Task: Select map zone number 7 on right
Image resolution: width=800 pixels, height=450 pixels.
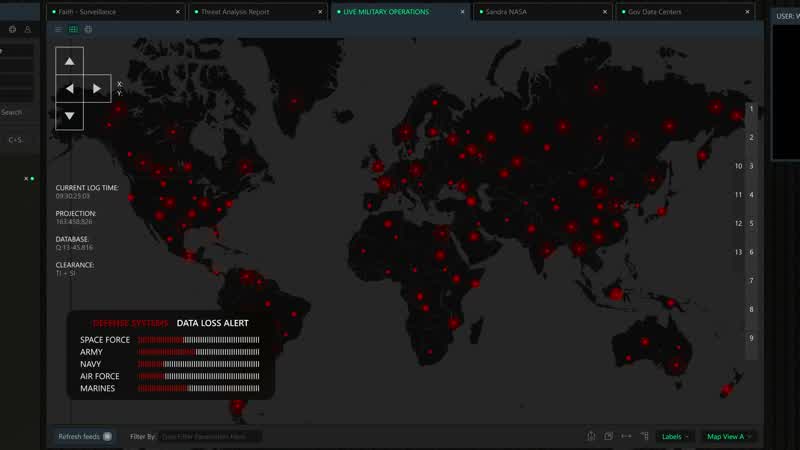Action: pyautogui.click(x=751, y=281)
